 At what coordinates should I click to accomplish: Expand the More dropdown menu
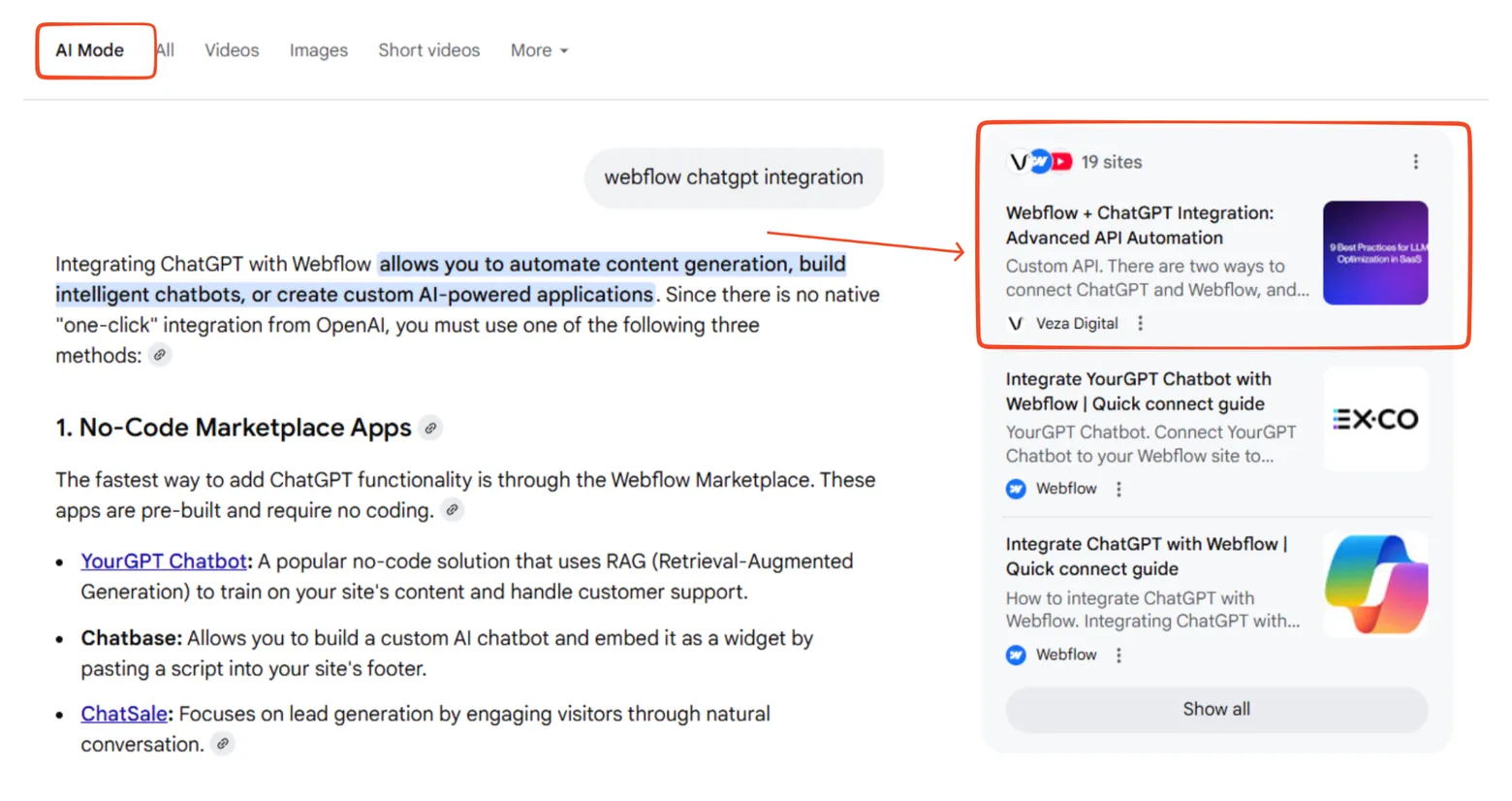539,50
